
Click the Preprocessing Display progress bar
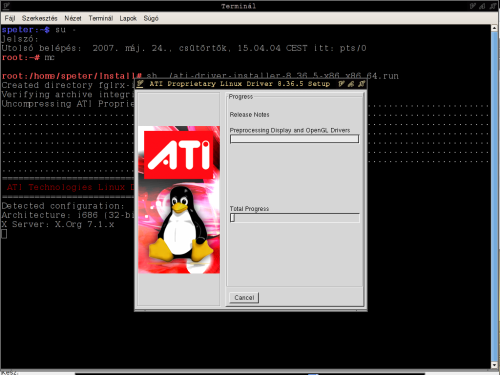tap(294, 139)
